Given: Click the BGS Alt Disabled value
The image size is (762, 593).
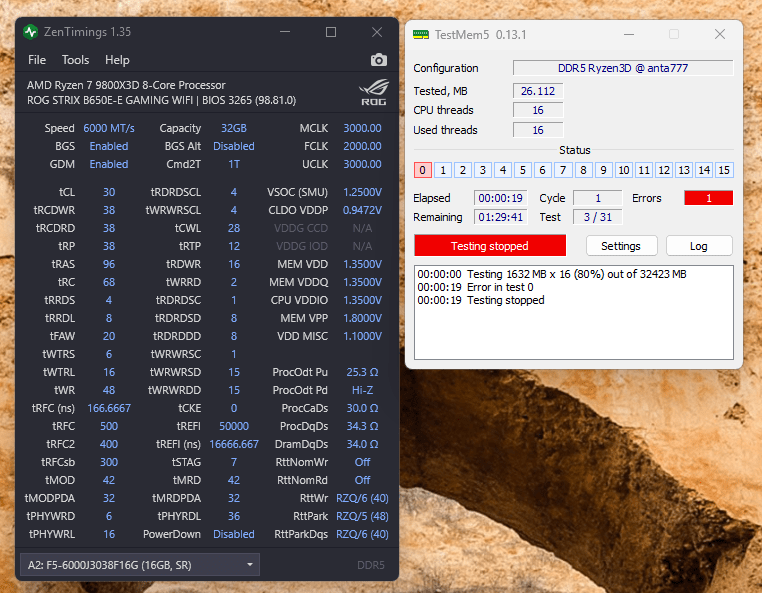Looking at the screenshot, I should [x=234, y=146].
